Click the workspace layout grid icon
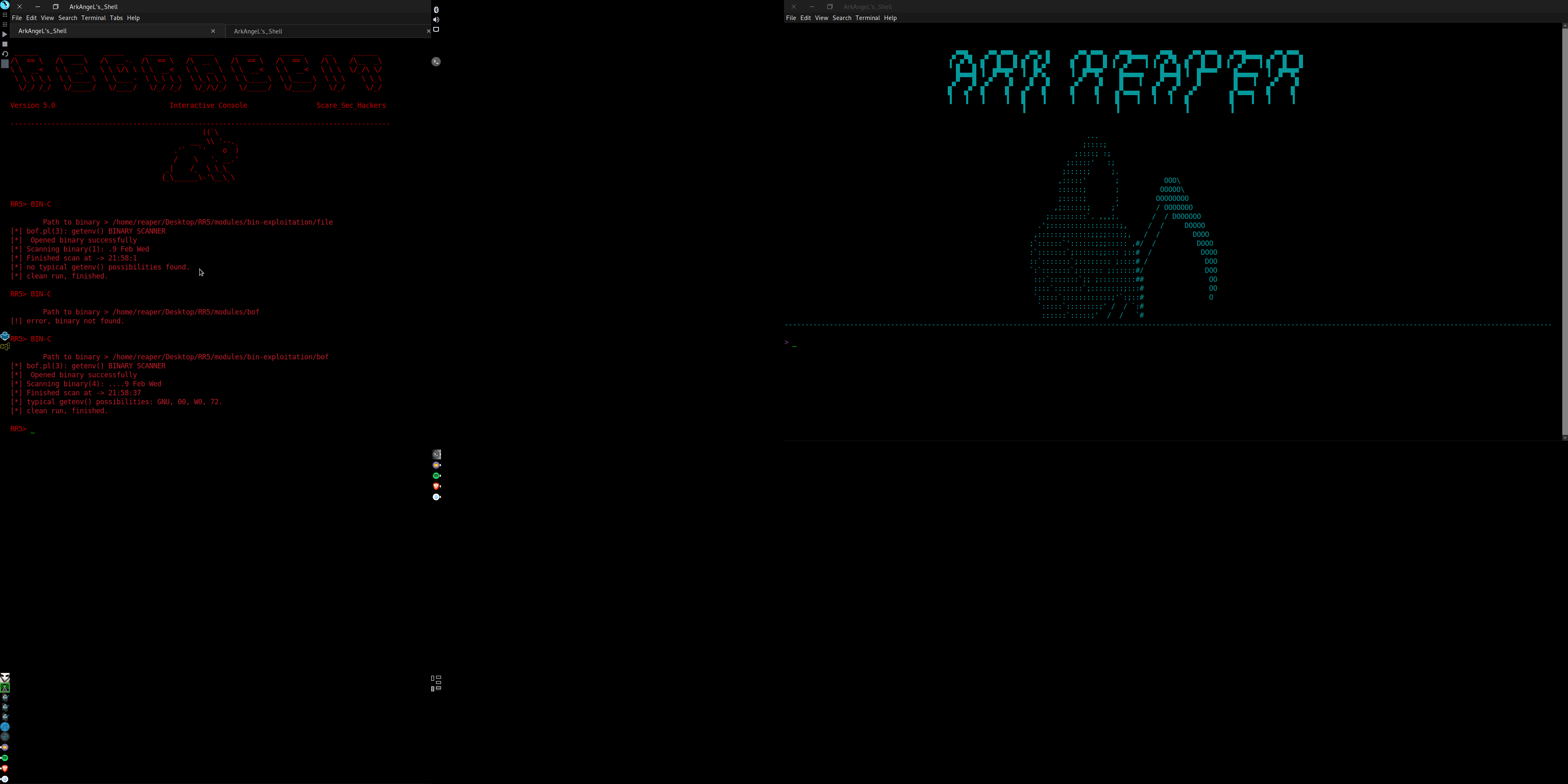The image size is (1568, 784). (x=436, y=683)
